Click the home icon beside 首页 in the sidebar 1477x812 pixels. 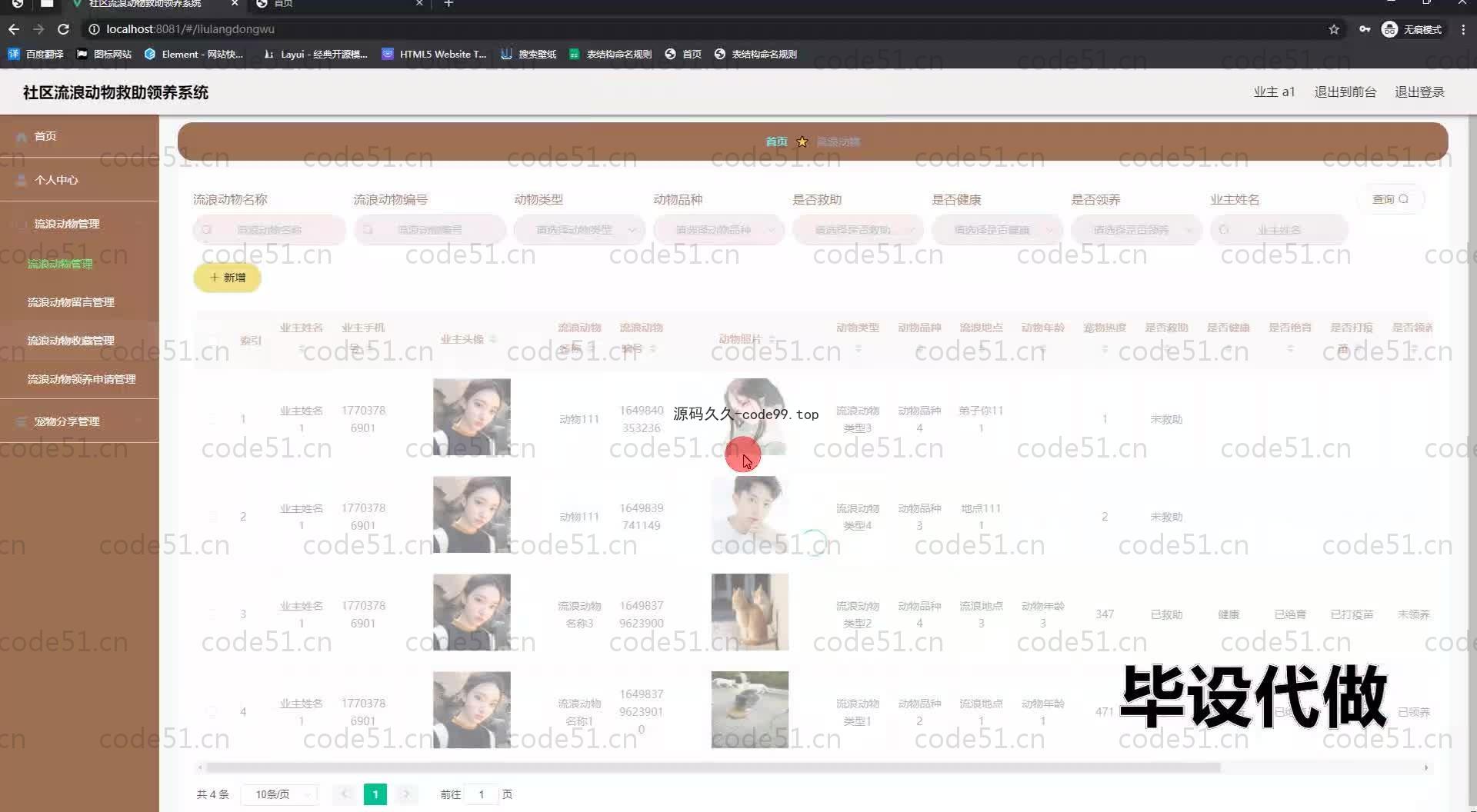[x=22, y=137]
